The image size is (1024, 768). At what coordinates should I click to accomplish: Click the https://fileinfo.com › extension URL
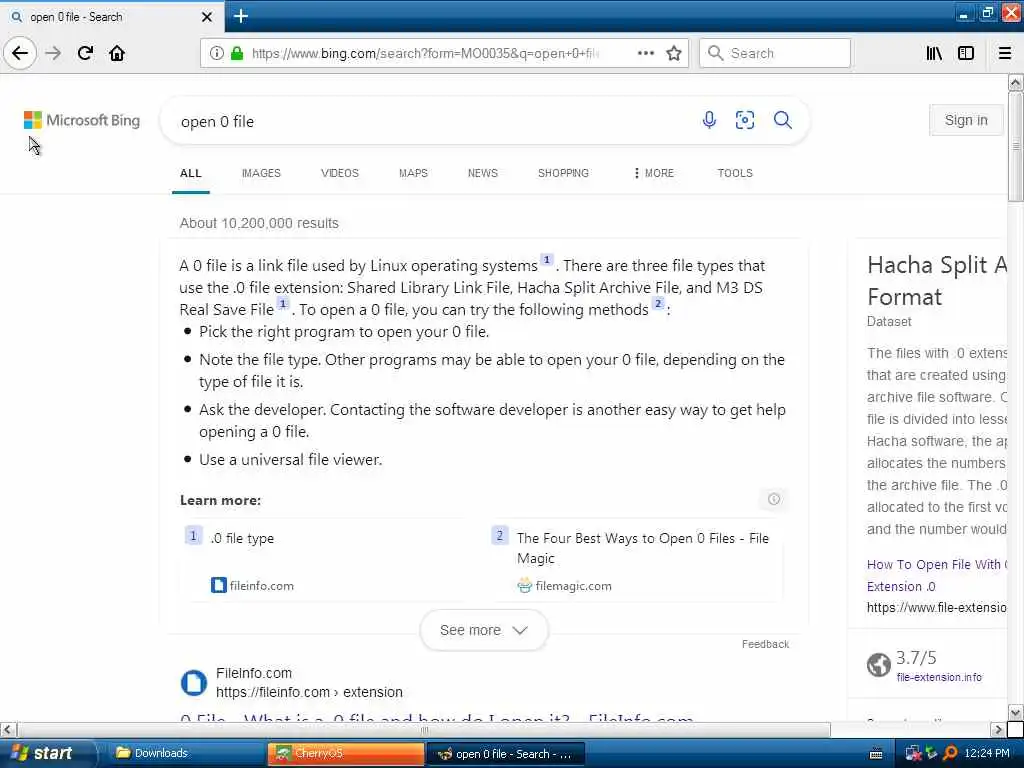point(309,692)
